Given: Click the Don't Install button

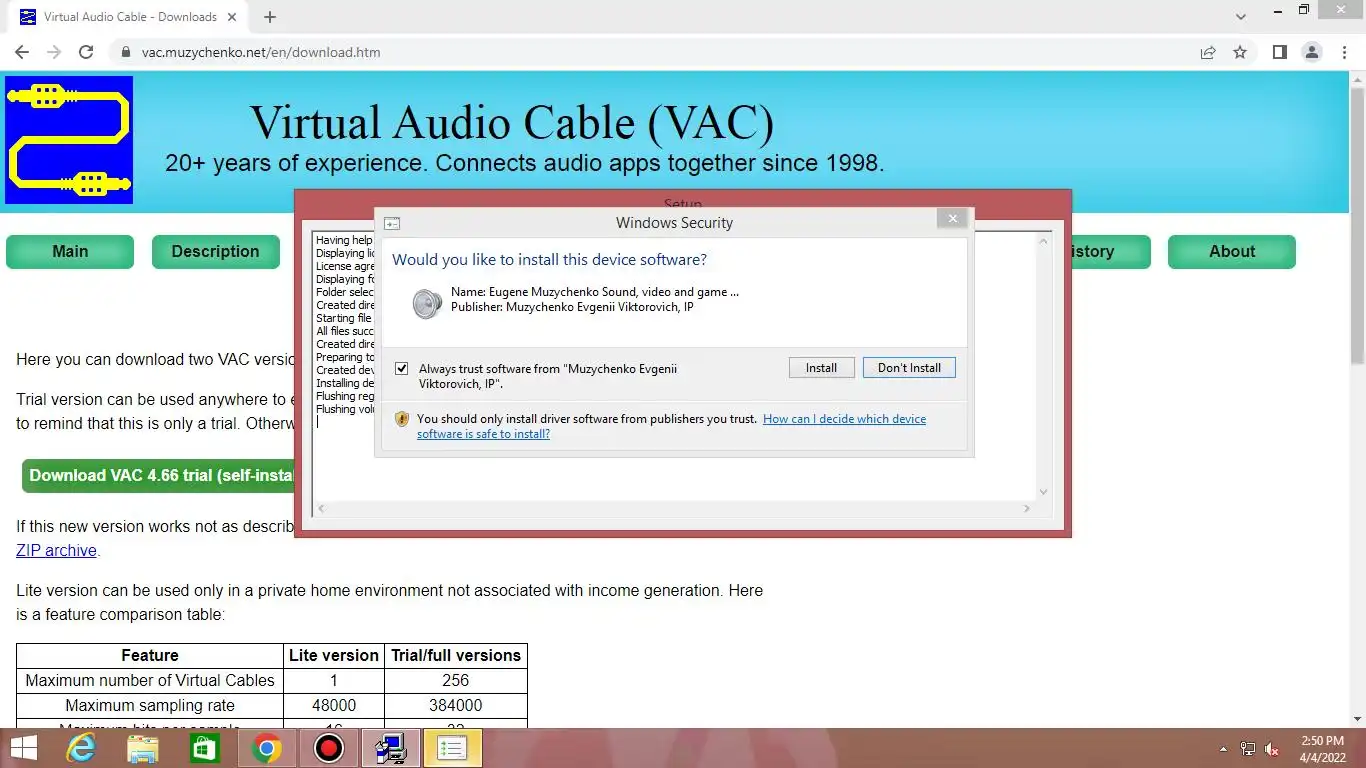Looking at the screenshot, I should (x=909, y=368).
